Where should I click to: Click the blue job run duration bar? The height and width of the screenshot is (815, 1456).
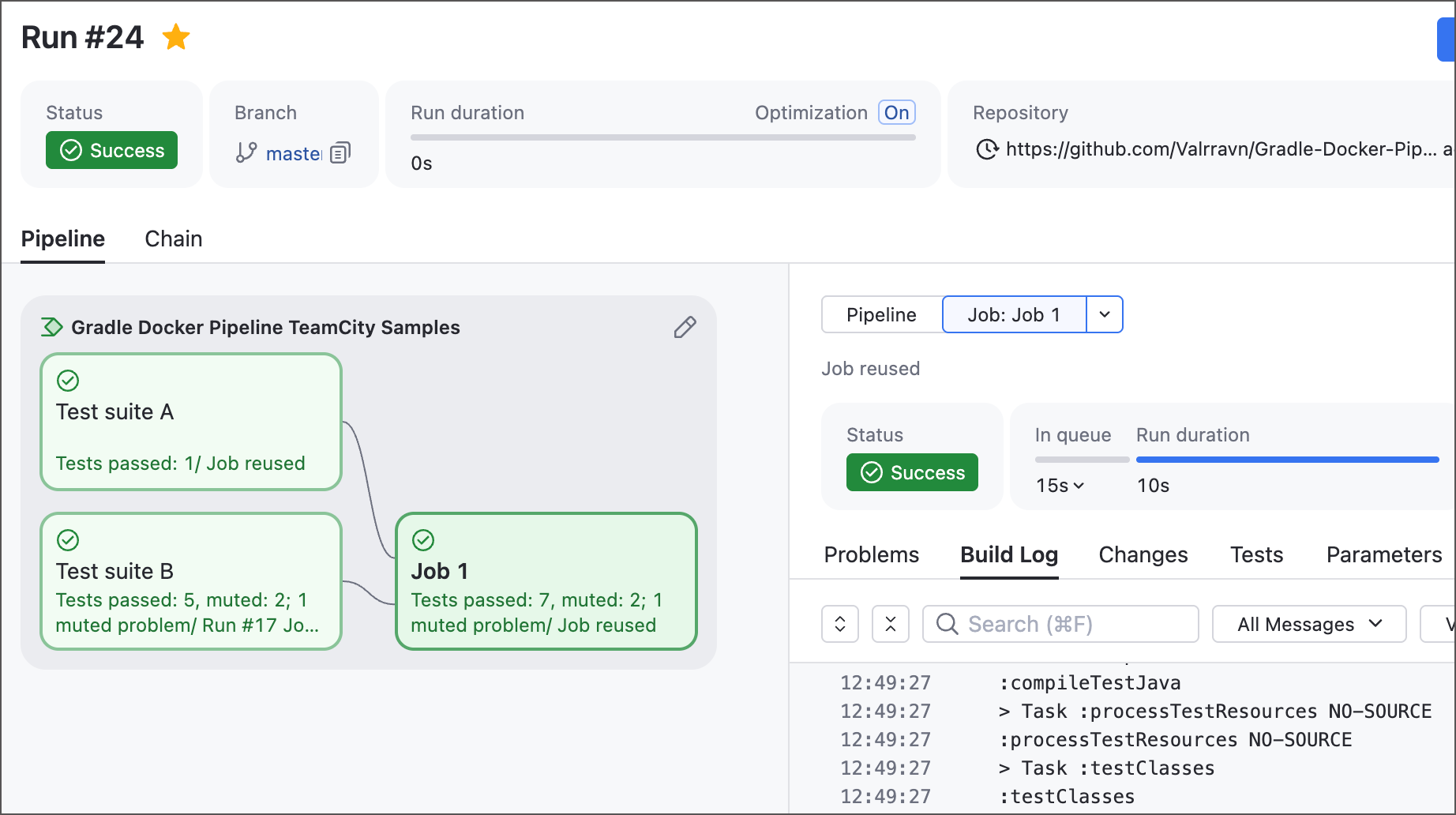point(1287,460)
